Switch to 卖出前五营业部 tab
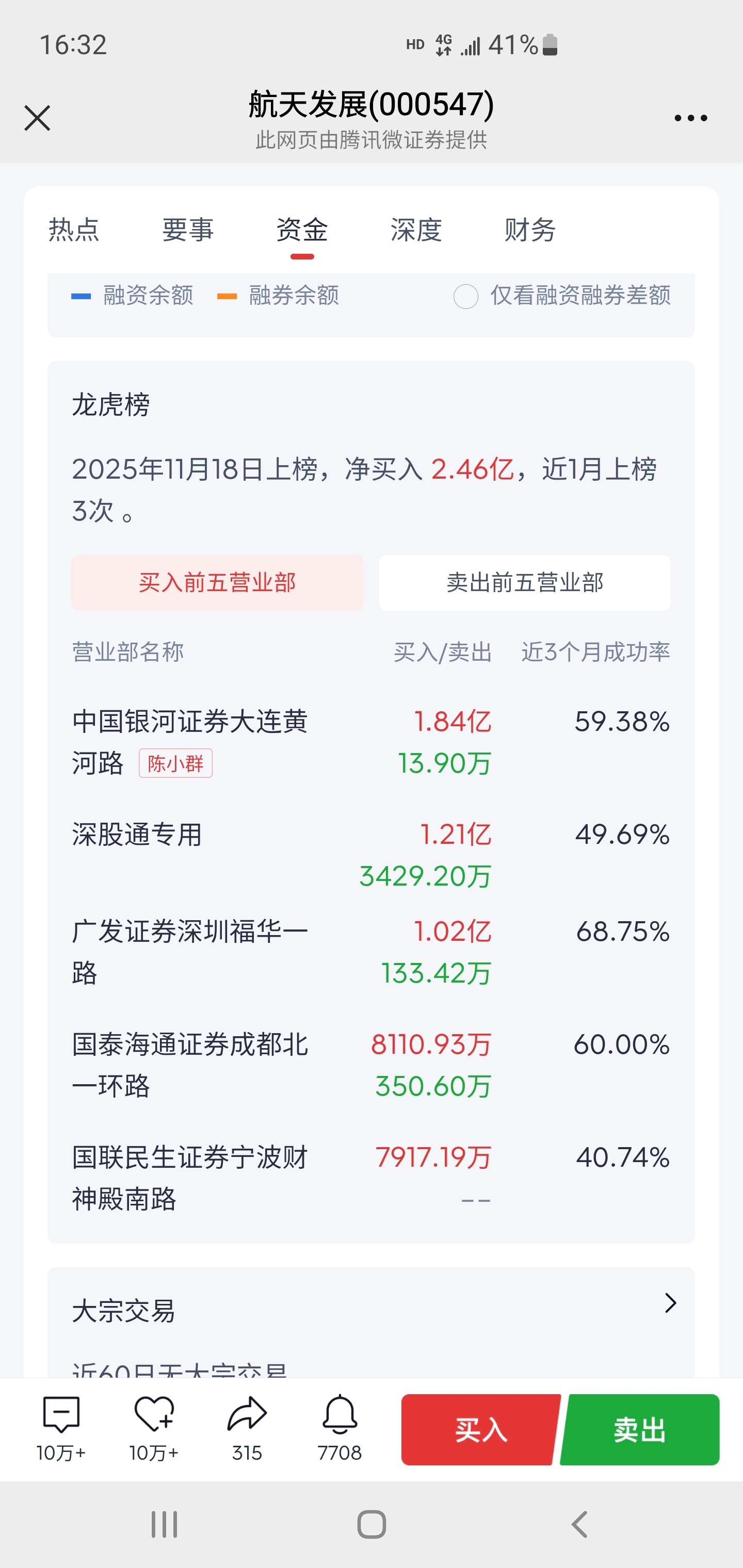Viewport: 743px width, 1568px height. tap(524, 582)
